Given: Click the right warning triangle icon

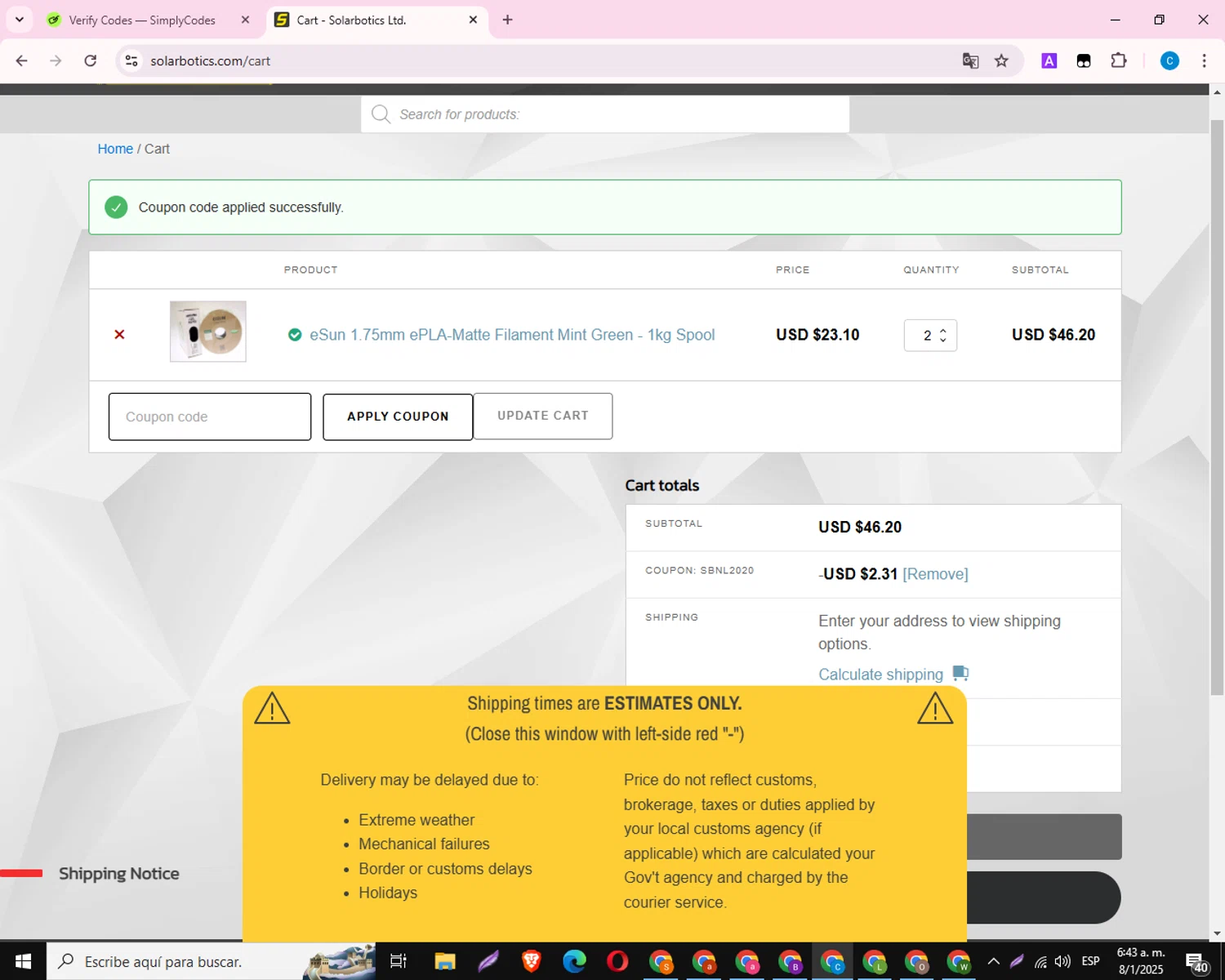Looking at the screenshot, I should click(935, 708).
